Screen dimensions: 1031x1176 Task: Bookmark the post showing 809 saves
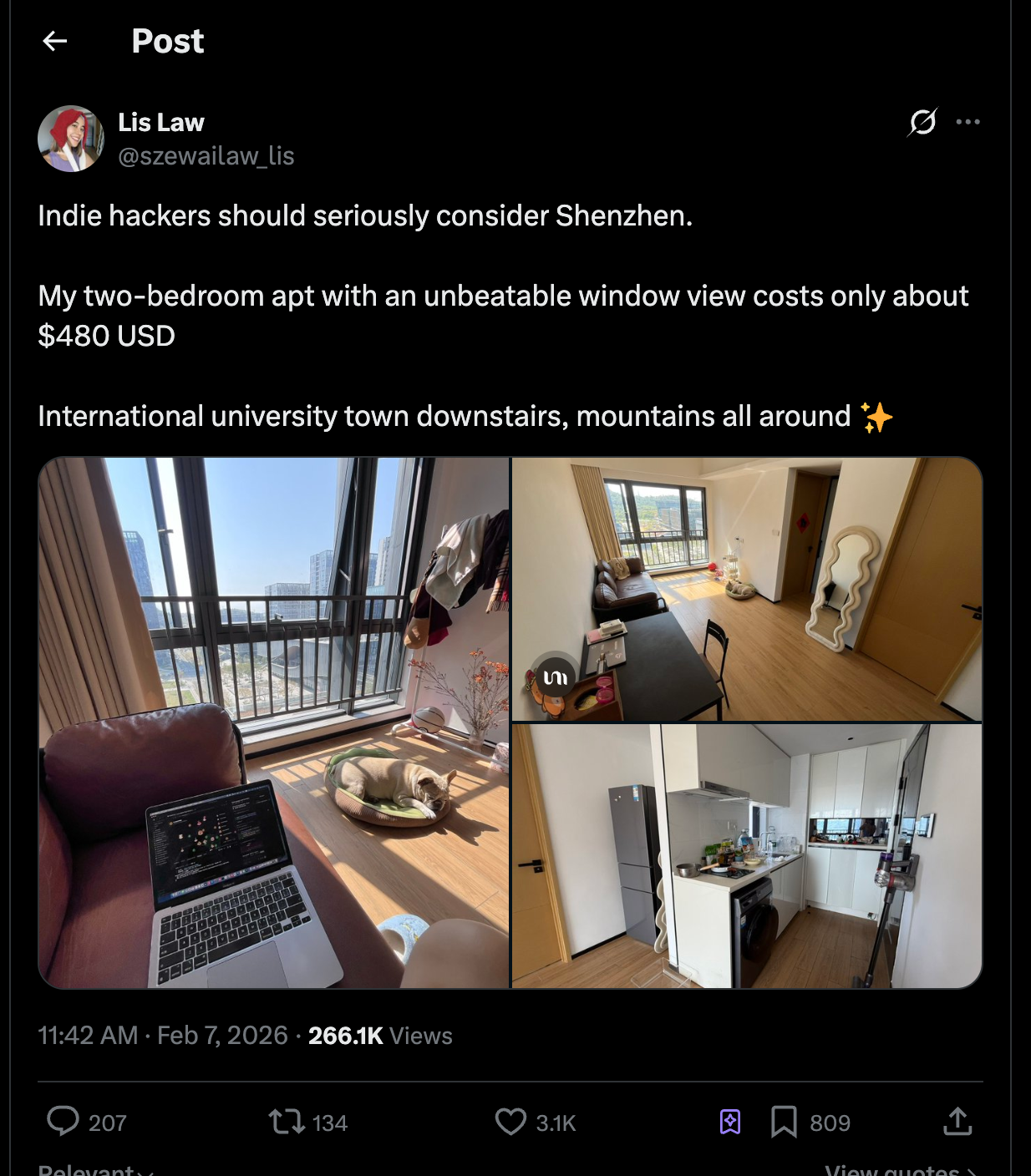[x=784, y=1121]
